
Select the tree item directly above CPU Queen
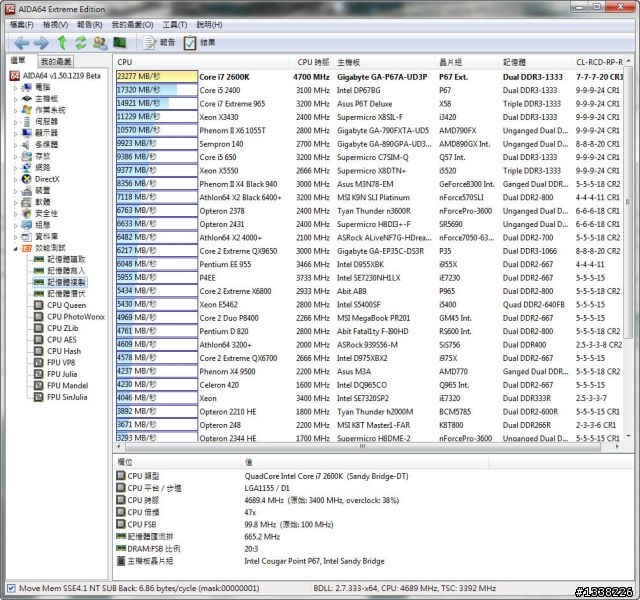pos(66,293)
